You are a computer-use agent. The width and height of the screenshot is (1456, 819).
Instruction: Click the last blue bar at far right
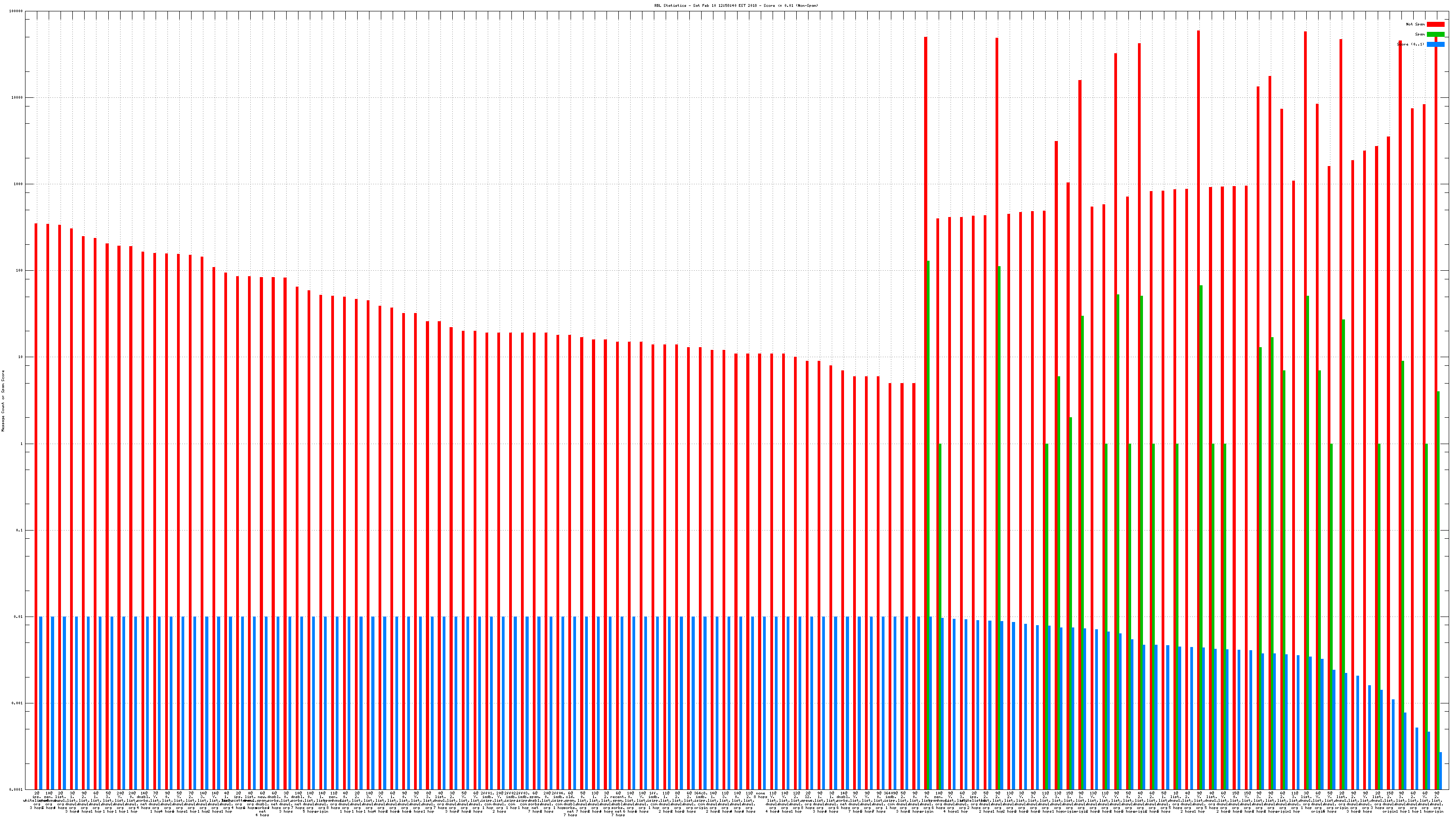tap(1441, 770)
